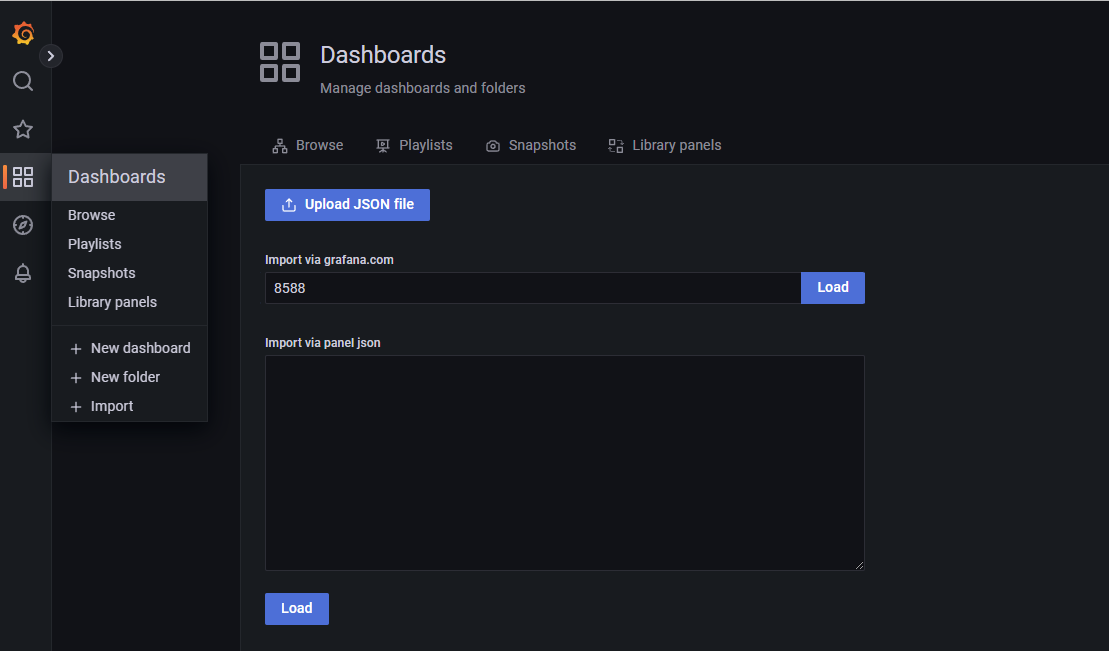Screen dimensions: 1109x651
Task: Click inside the Import via panel json textarea
Action: [x=564, y=463]
